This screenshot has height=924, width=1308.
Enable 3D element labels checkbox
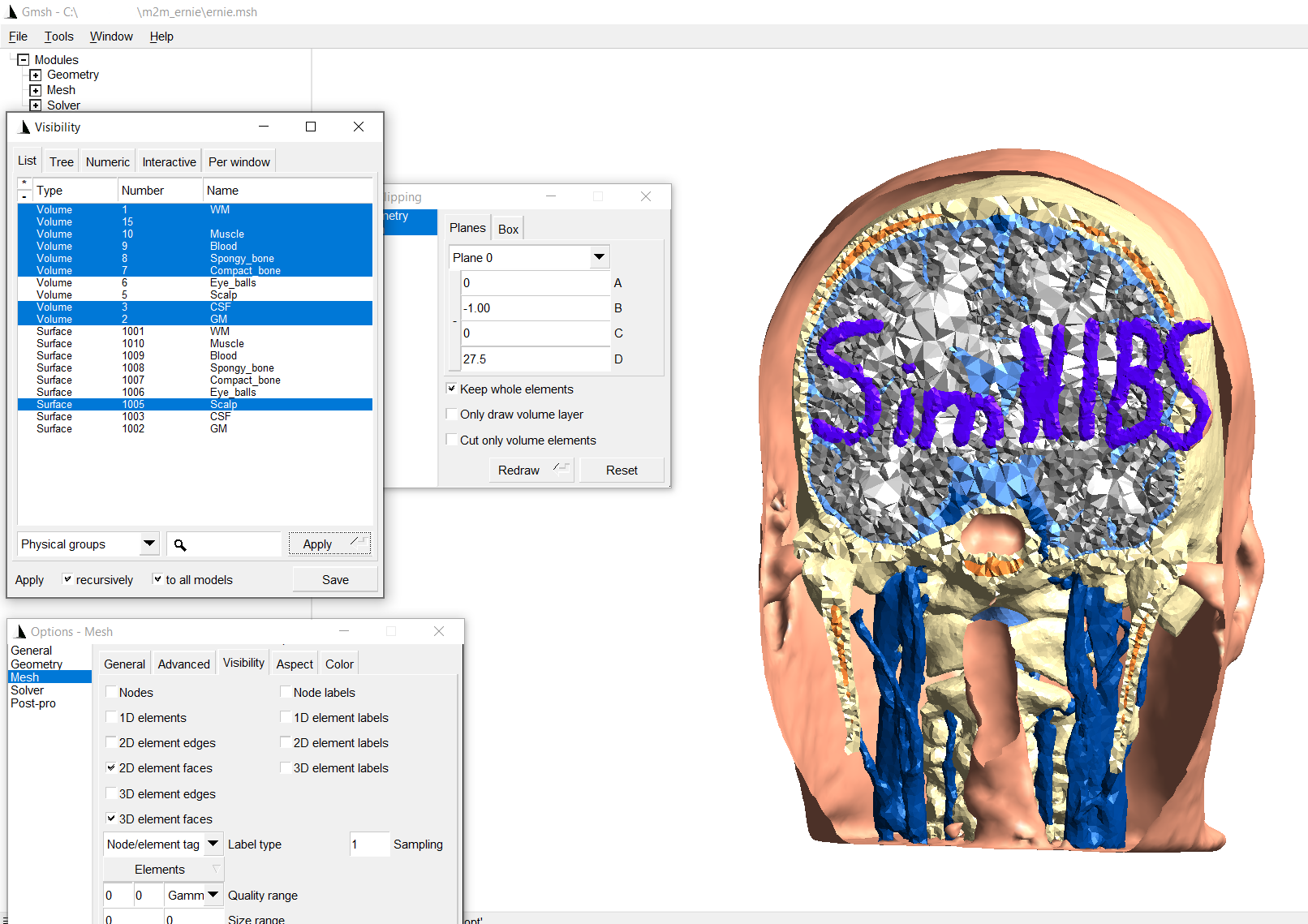click(286, 767)
